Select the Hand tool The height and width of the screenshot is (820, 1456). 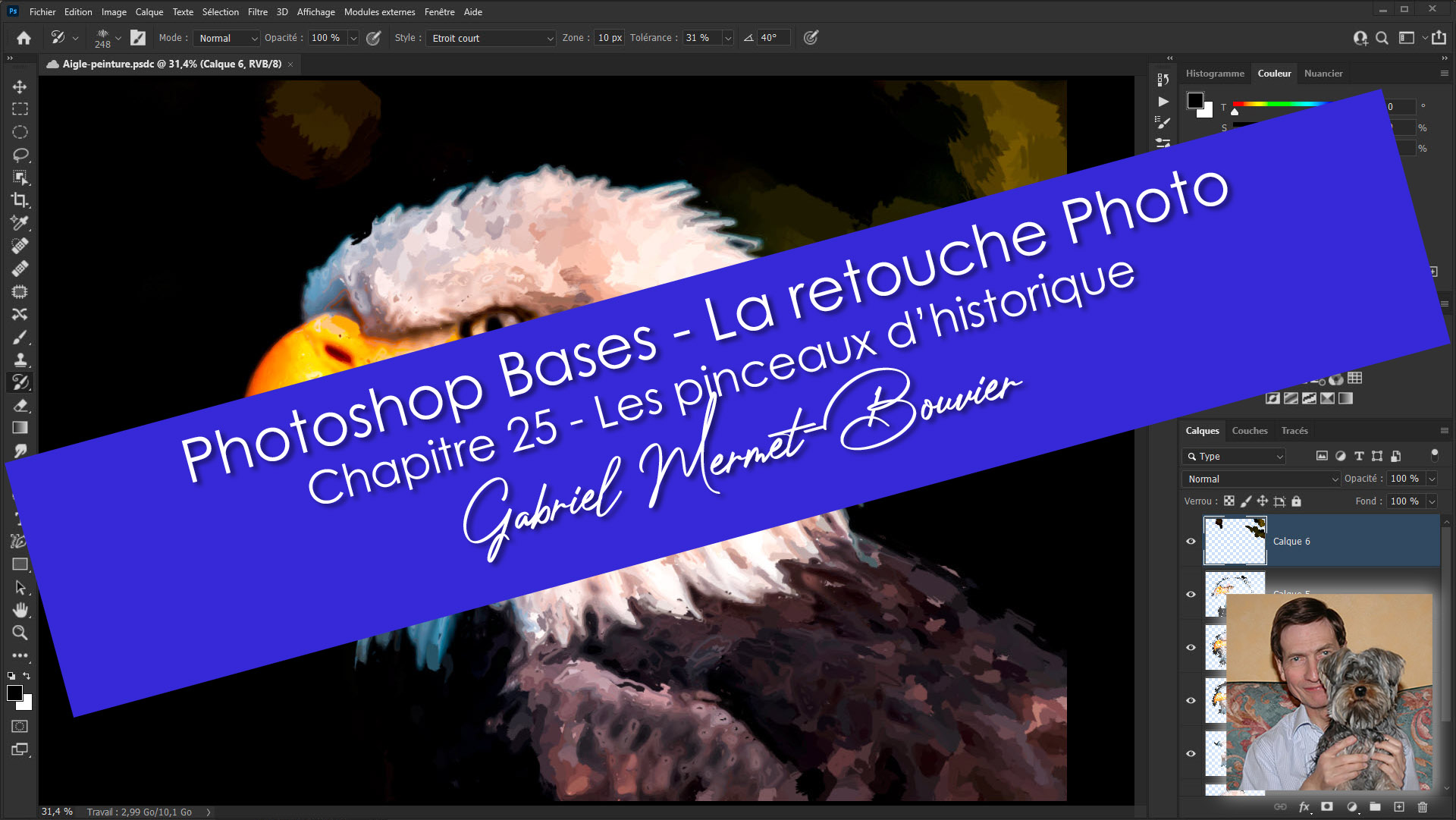coord(20,610)
